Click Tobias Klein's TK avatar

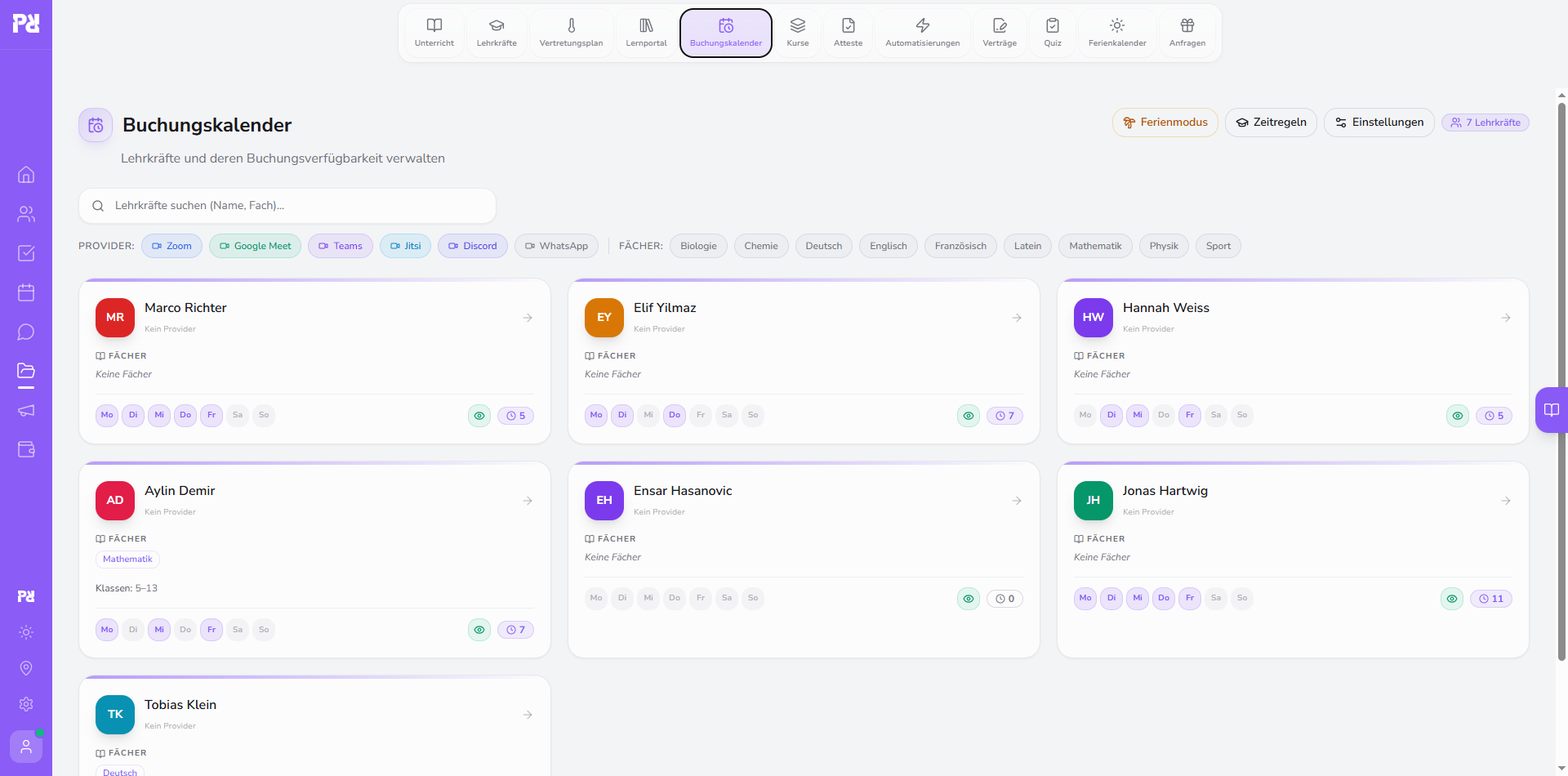115,715
